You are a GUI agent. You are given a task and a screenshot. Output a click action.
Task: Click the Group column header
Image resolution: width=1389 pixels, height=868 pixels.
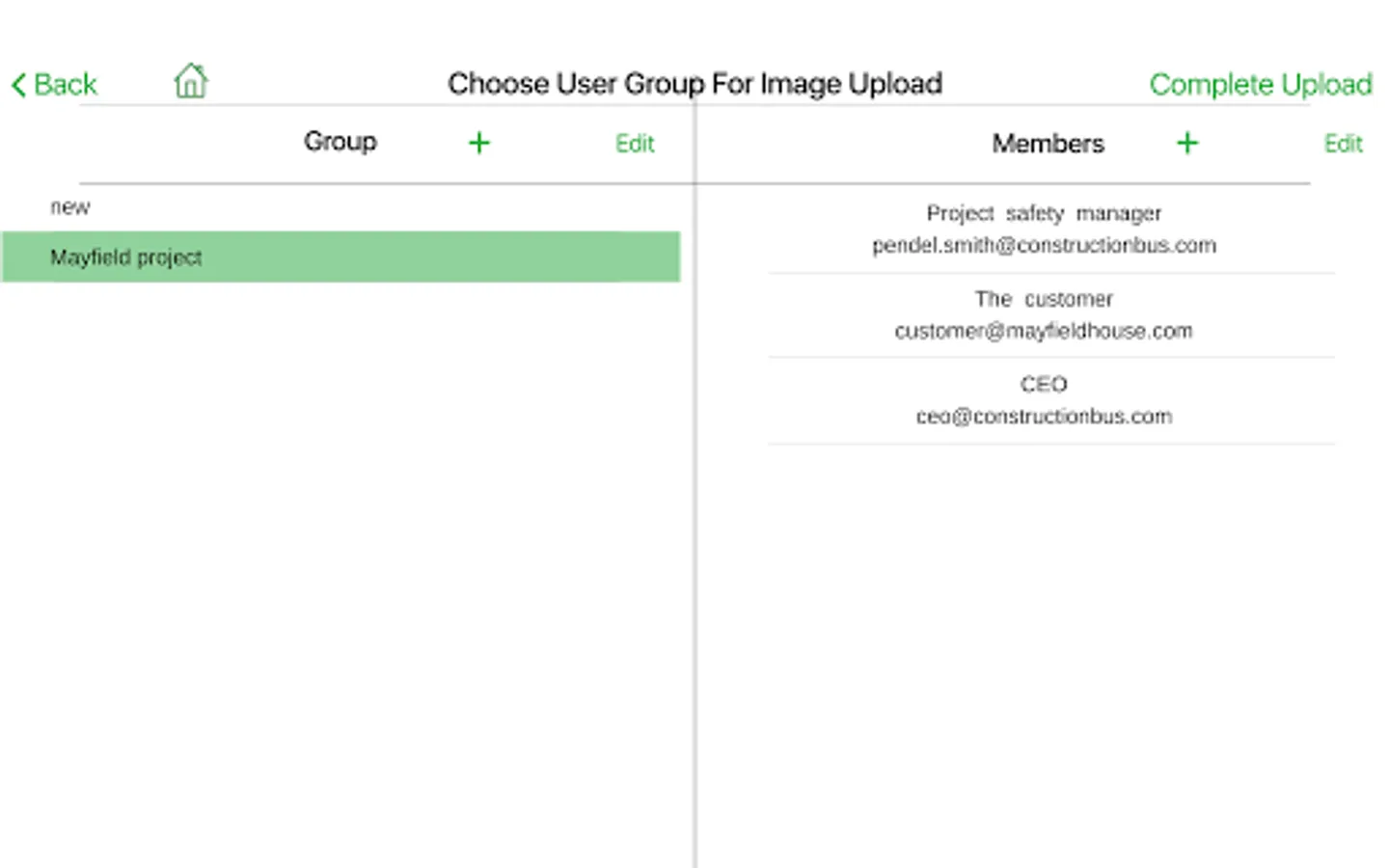pos(340,142)
